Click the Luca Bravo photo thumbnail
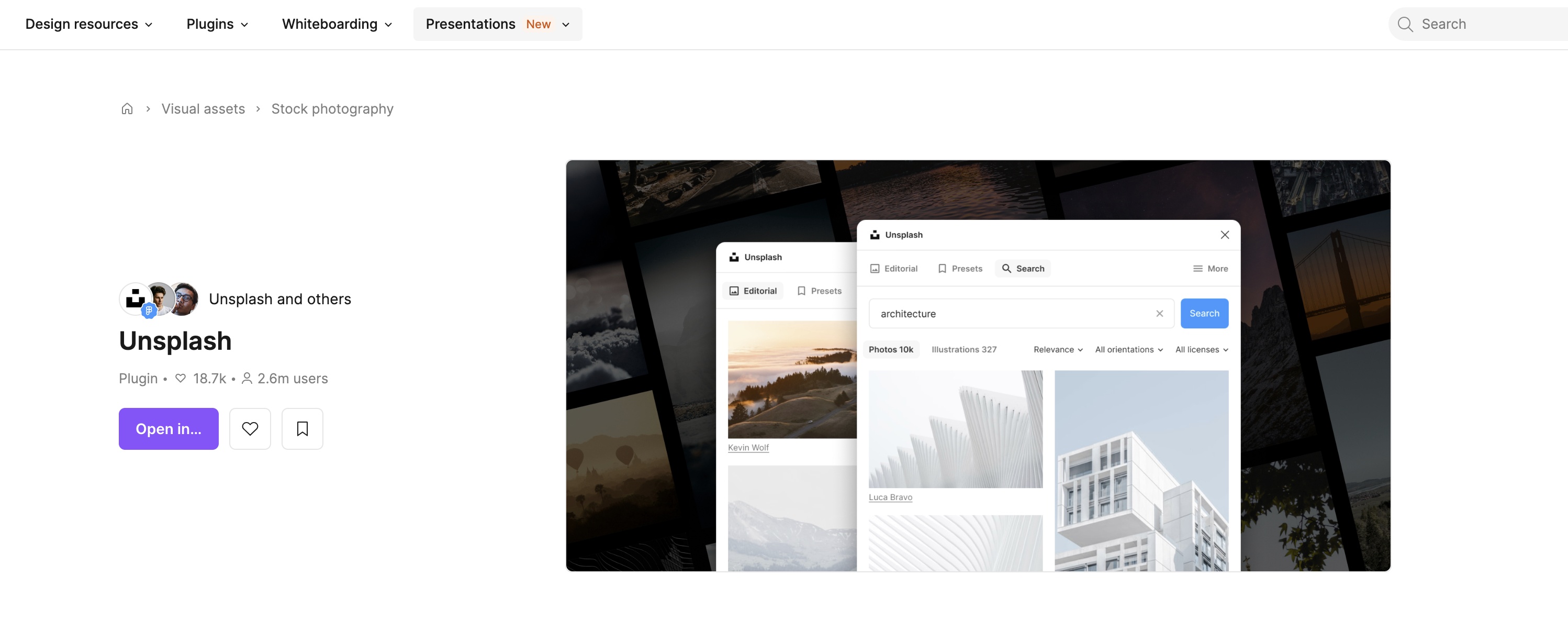This screenshot has height=620, width=1568. (956, 429)
